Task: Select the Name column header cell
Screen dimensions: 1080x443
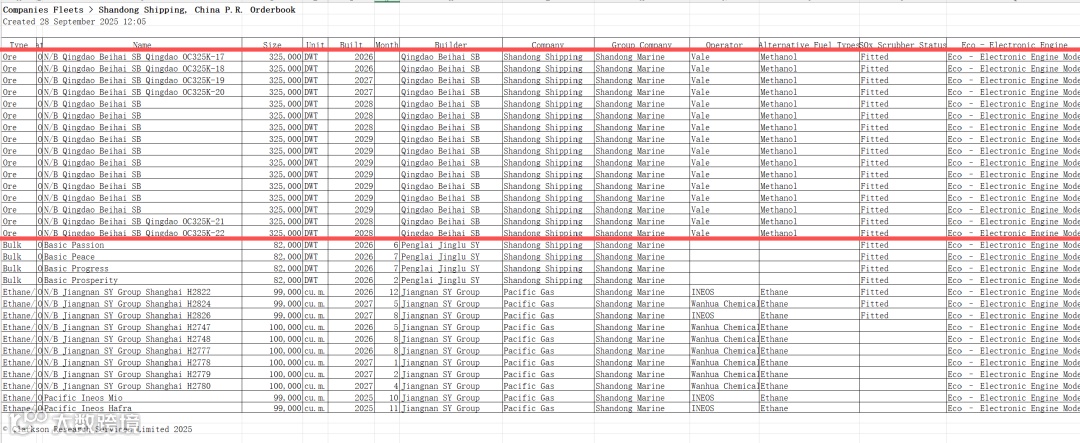Action: [142, 45]
